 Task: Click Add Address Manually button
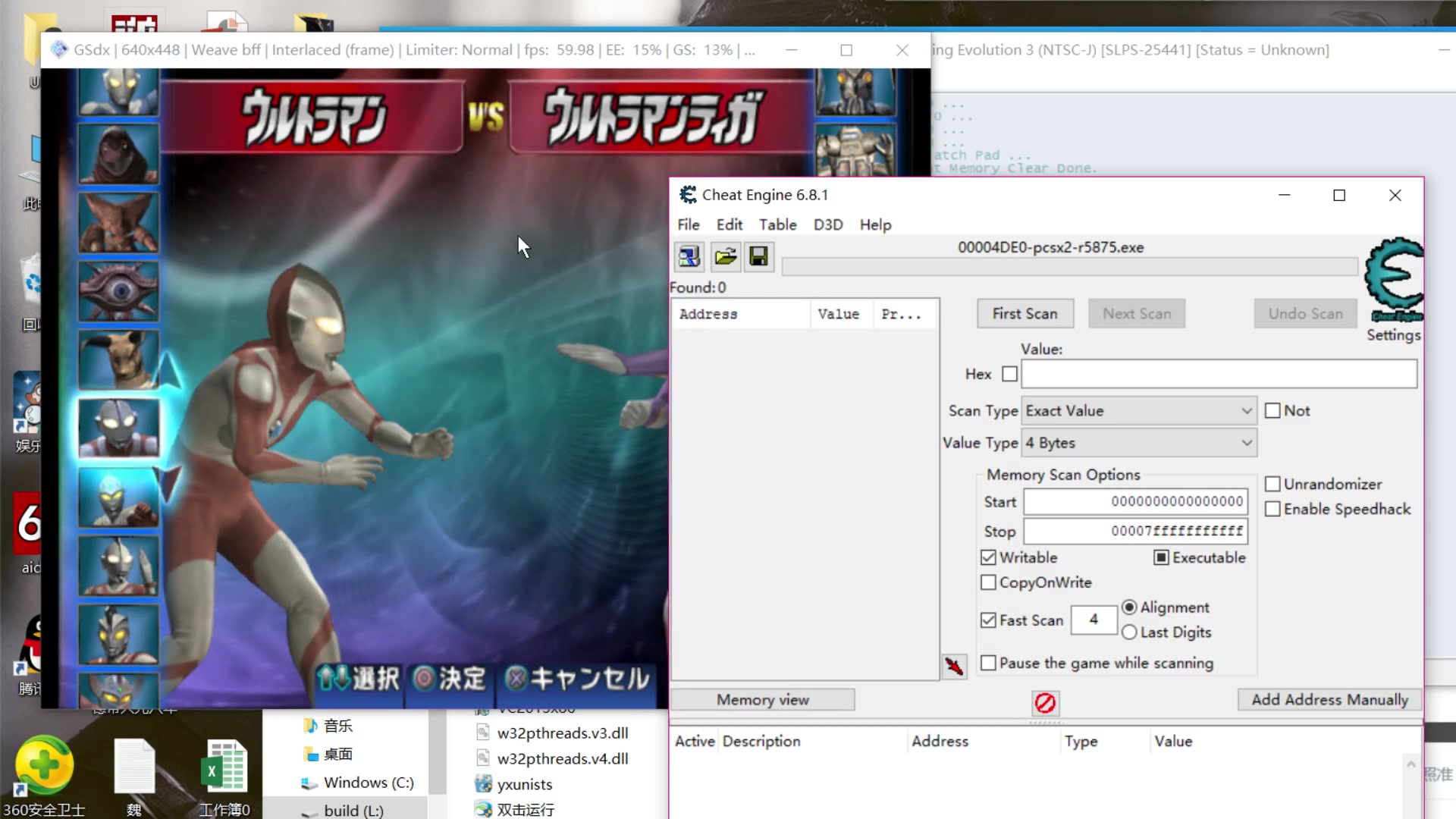point(1329,699)
